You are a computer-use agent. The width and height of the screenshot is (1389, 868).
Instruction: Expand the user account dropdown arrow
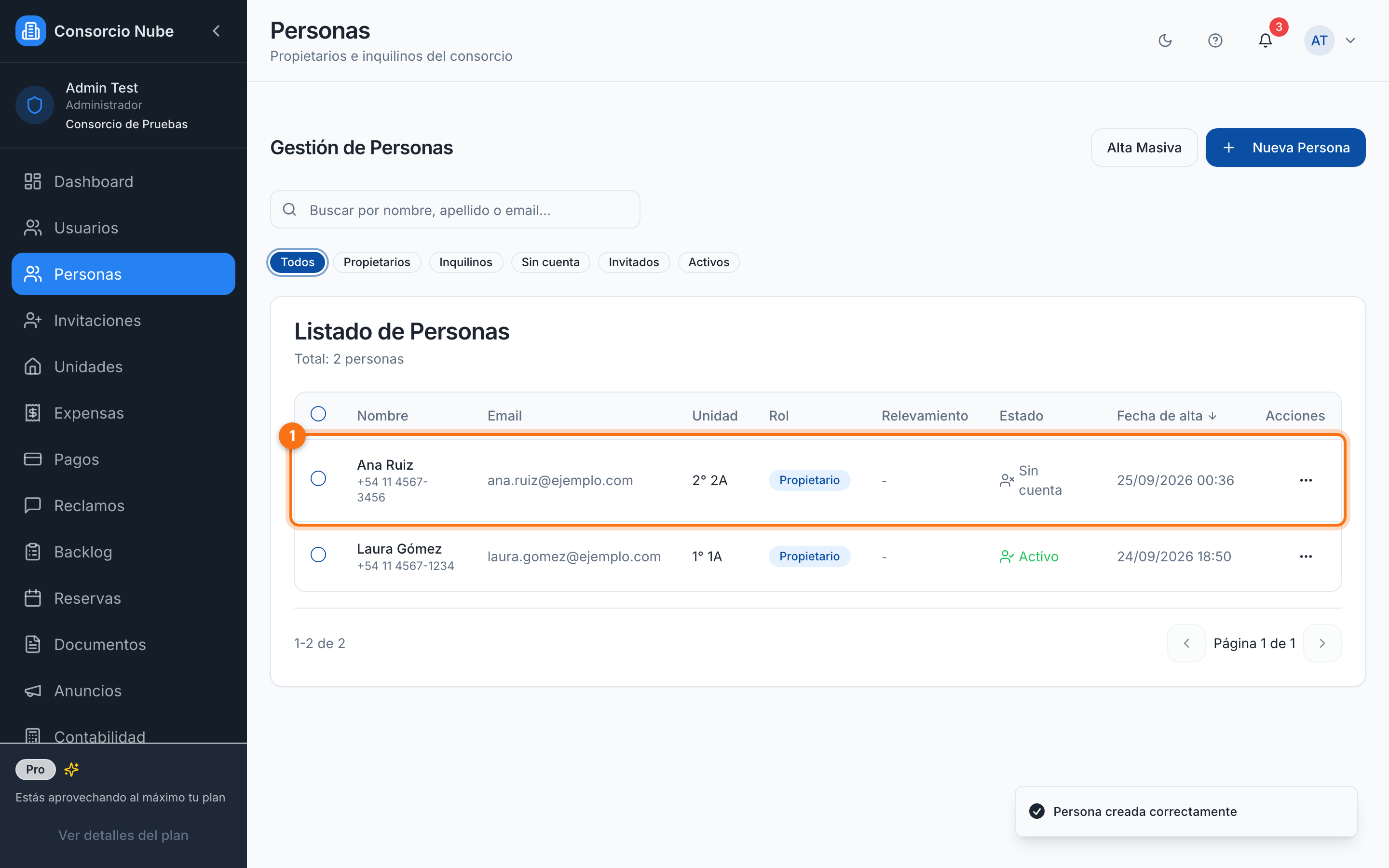pos(1350,40)
